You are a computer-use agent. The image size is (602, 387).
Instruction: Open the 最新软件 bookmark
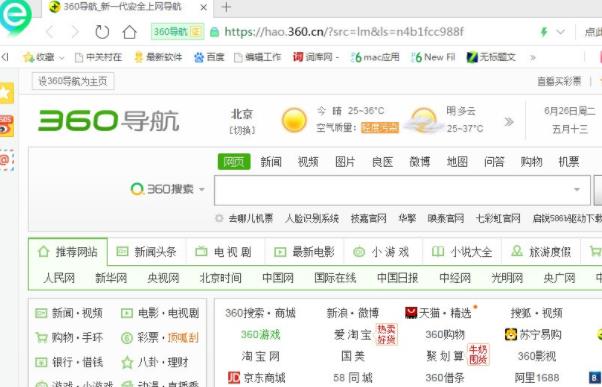[158, 57]
